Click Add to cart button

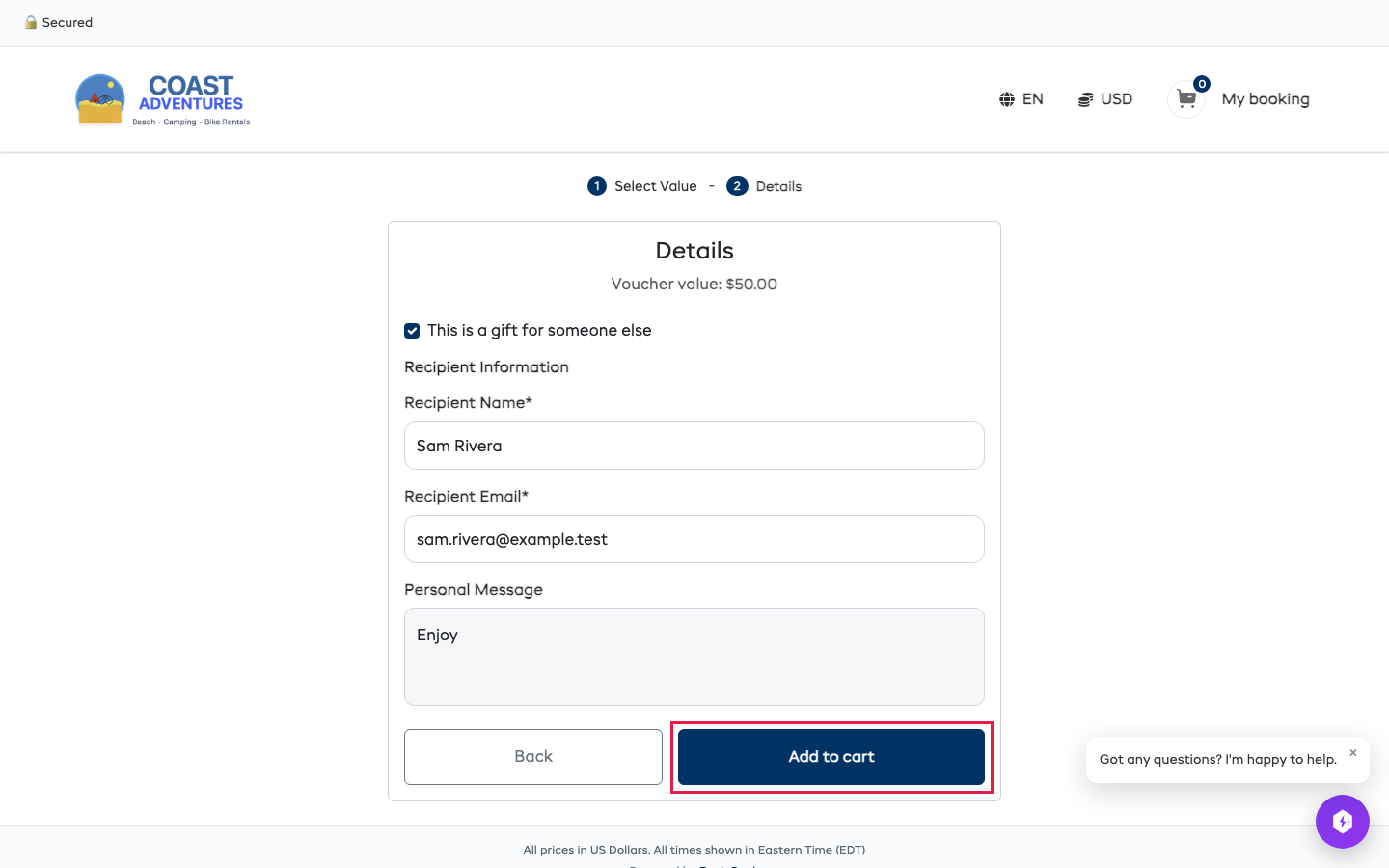[831, 757]
